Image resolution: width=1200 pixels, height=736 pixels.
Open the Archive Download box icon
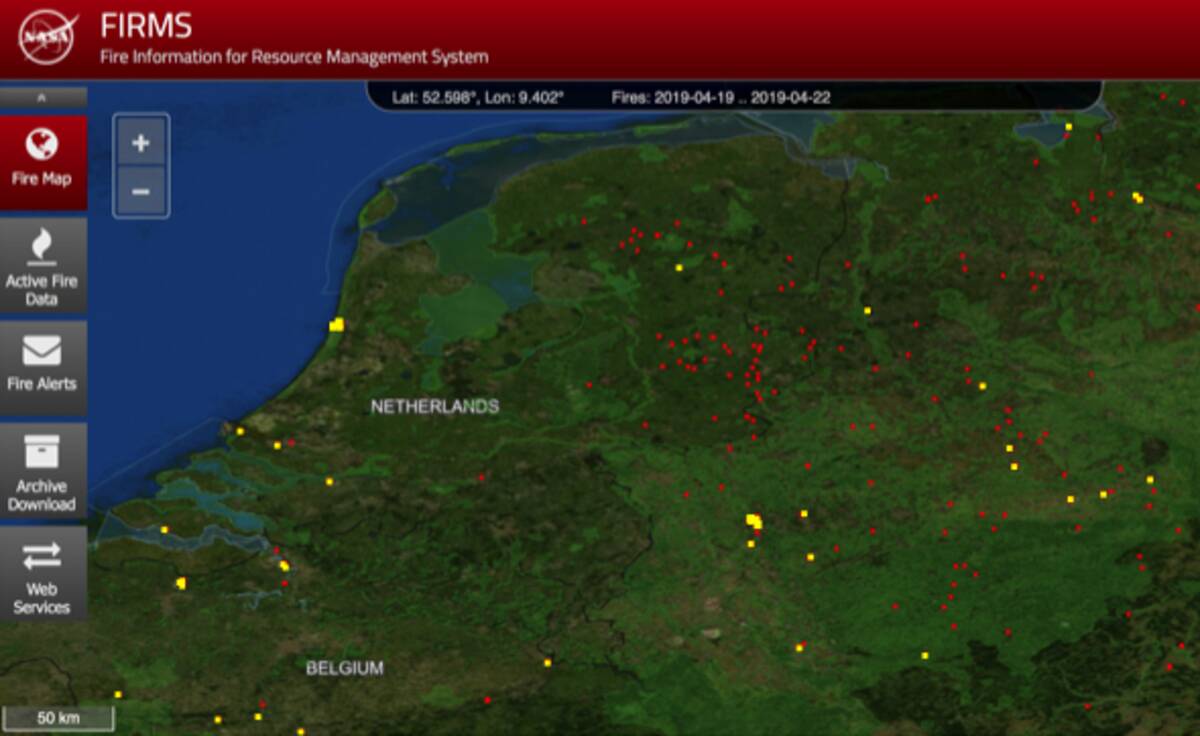(x=42, y=451)
